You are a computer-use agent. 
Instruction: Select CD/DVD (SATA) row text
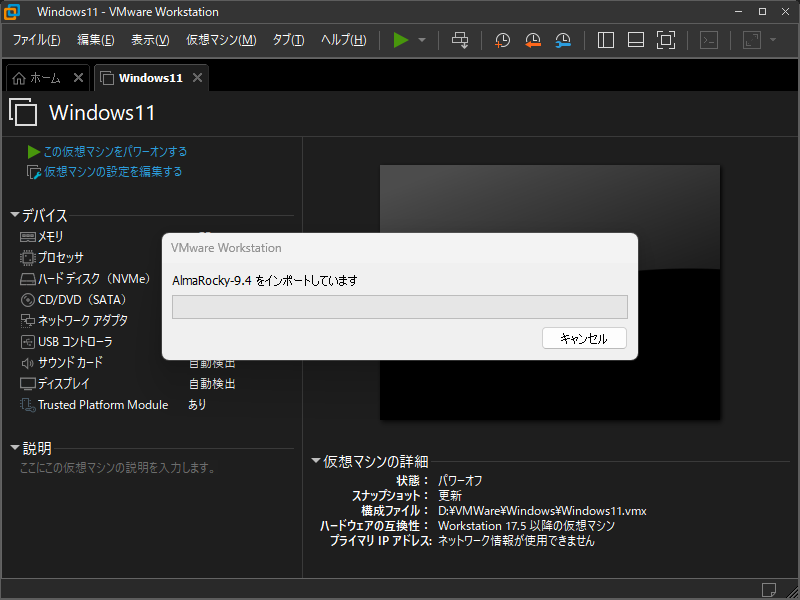click(x=82, y=299)
